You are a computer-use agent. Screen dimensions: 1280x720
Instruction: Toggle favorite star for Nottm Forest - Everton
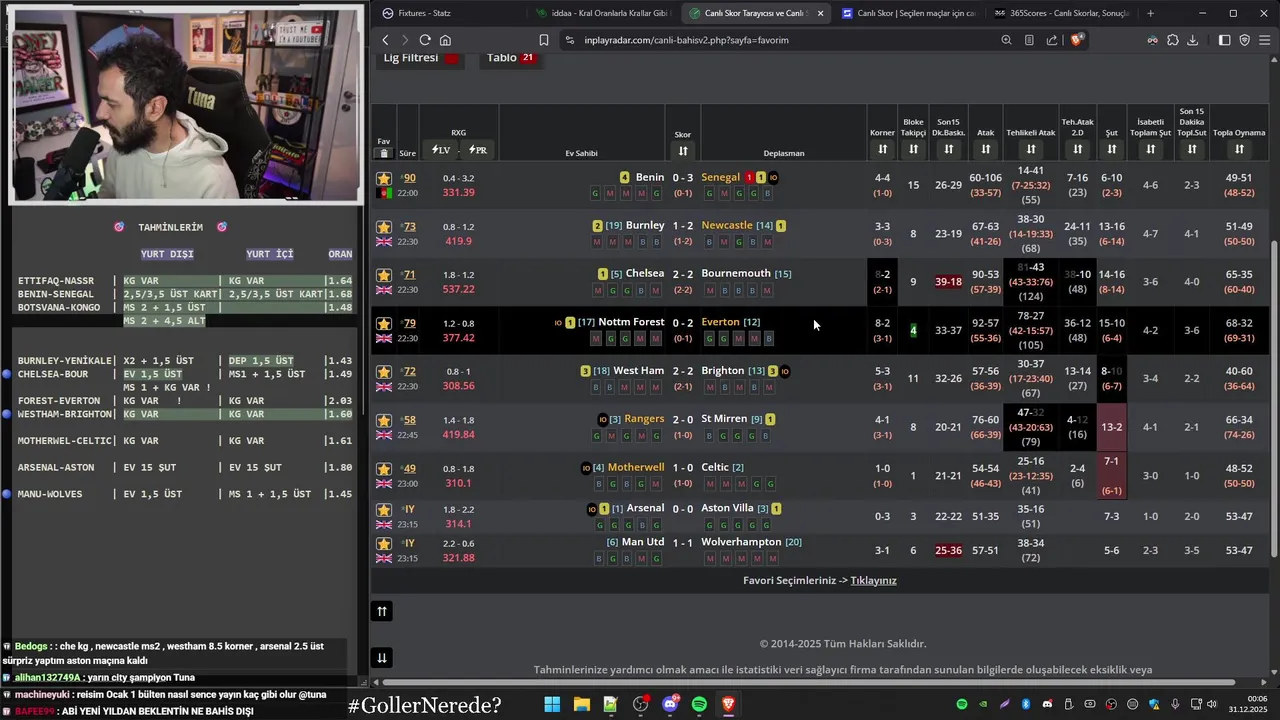point(384,324)
